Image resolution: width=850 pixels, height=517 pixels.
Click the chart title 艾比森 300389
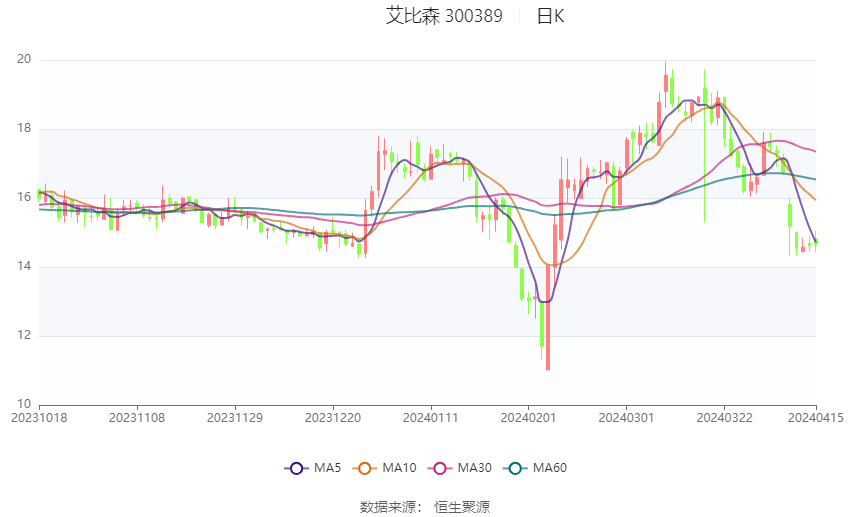444,16
